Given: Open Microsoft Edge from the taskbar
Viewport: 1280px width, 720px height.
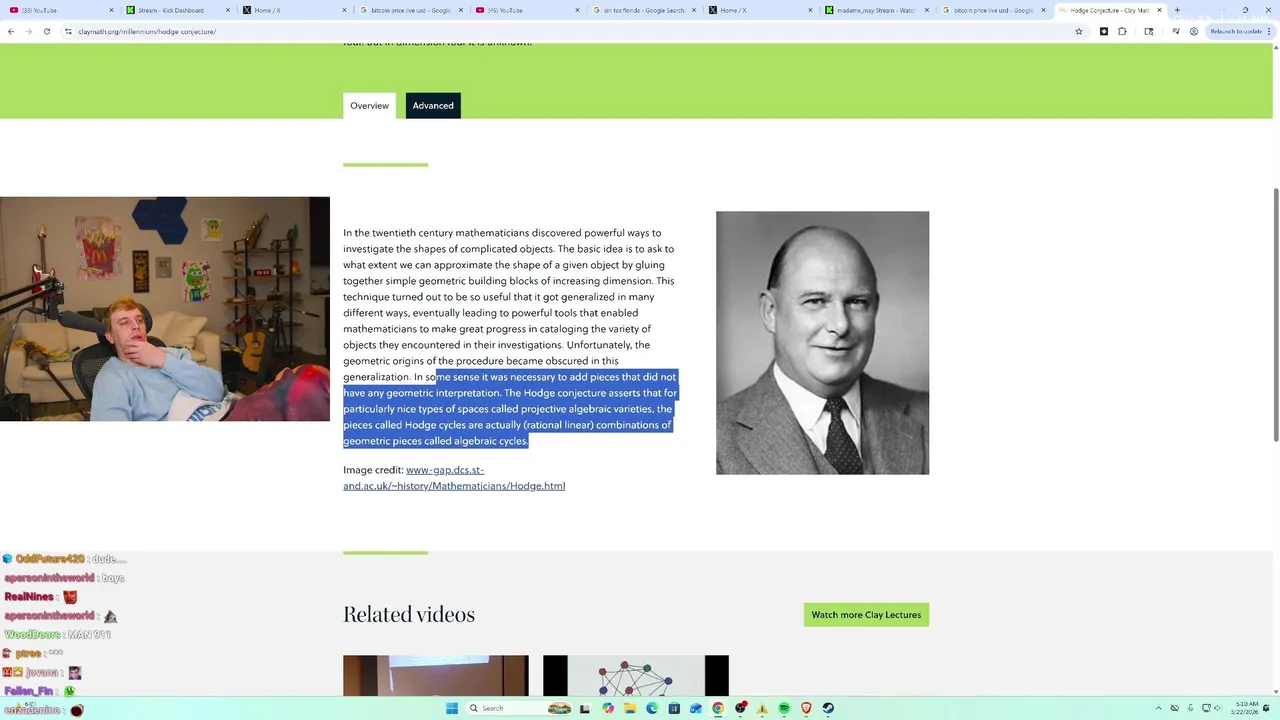Looking at the screenshot, I should [x=652, y=708].
